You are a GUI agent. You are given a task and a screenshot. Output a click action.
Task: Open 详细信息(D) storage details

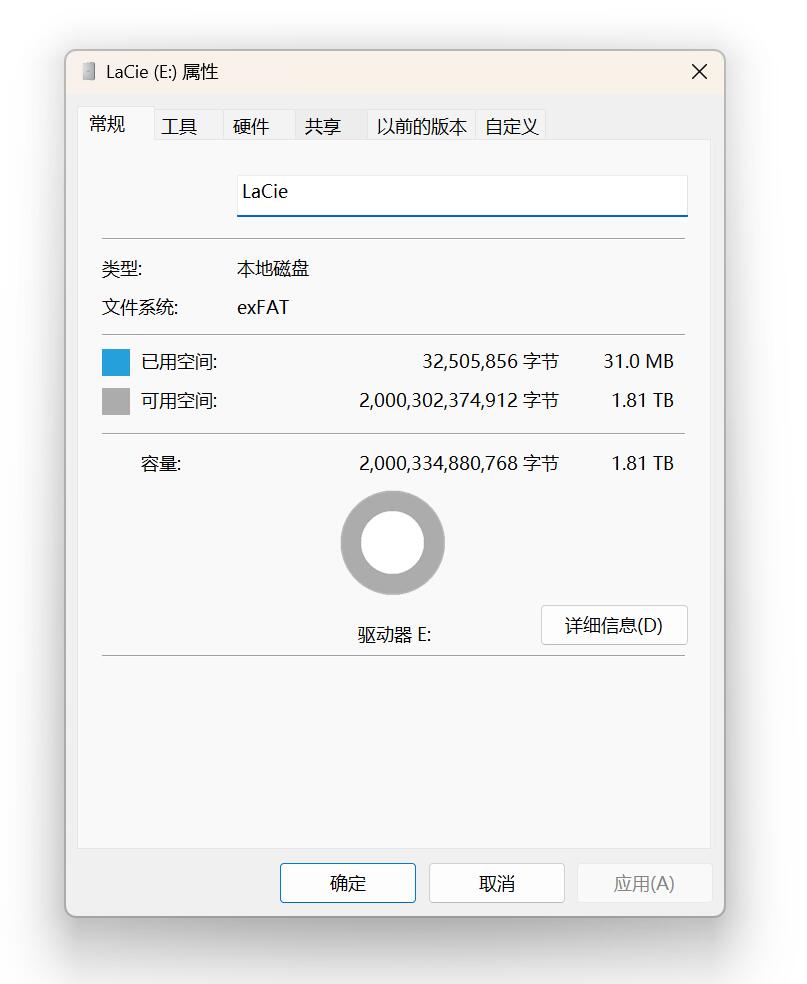pos(614,625)
